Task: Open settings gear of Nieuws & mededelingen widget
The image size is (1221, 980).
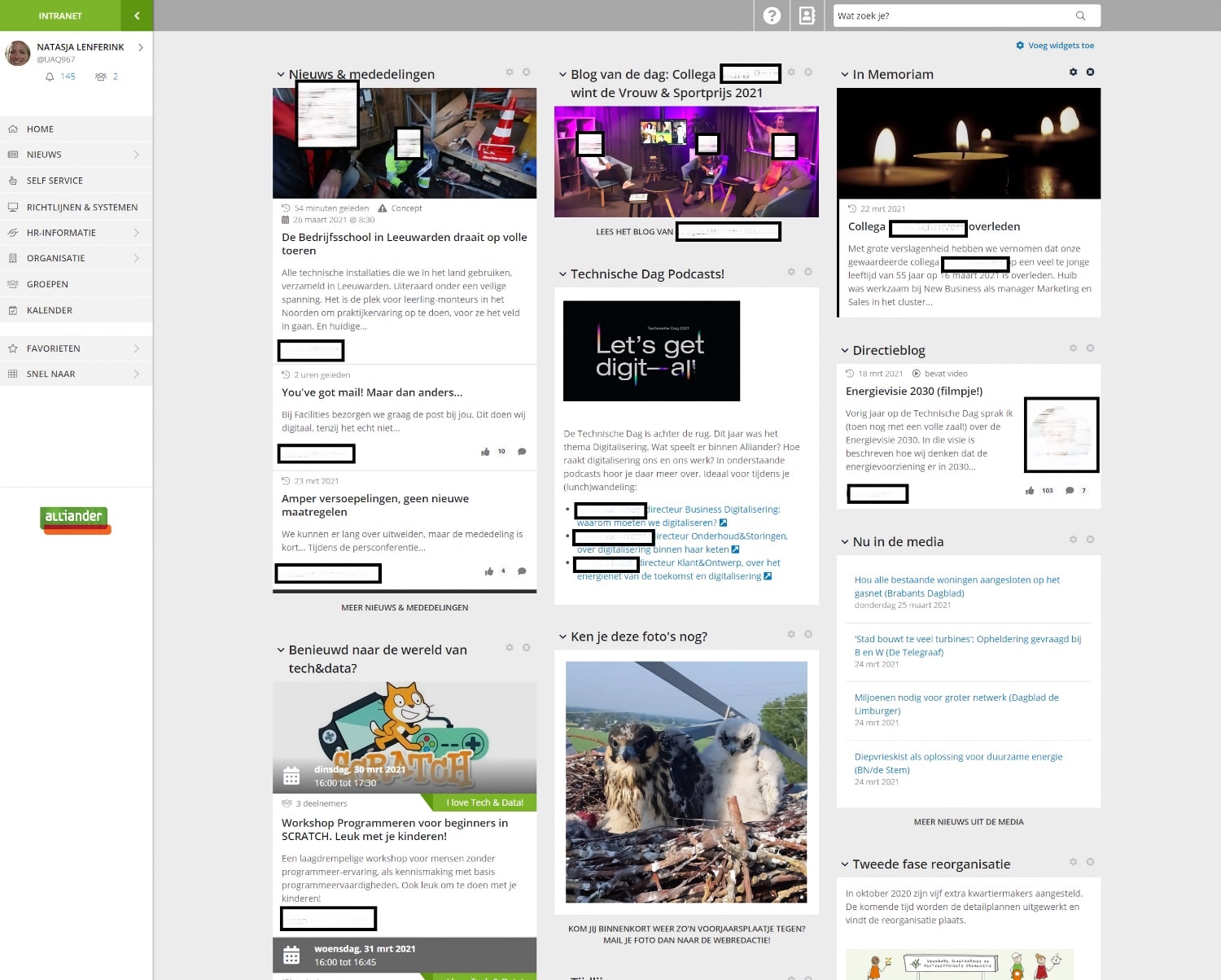Action: click(510, 72)
